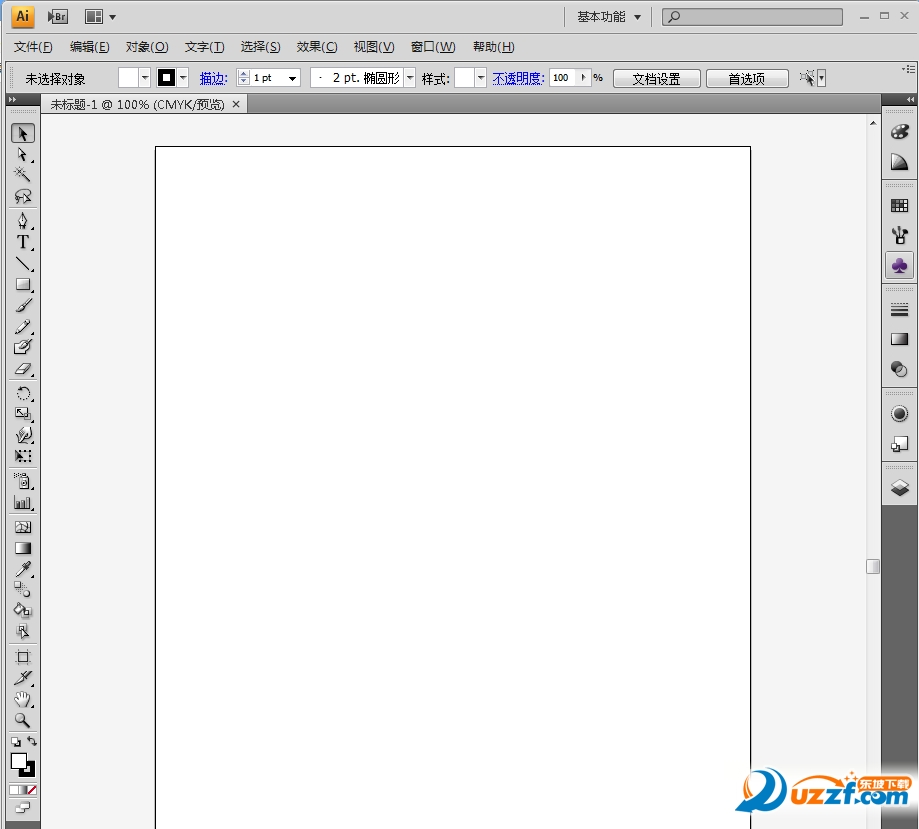Select the Rectangle tool

23,284
